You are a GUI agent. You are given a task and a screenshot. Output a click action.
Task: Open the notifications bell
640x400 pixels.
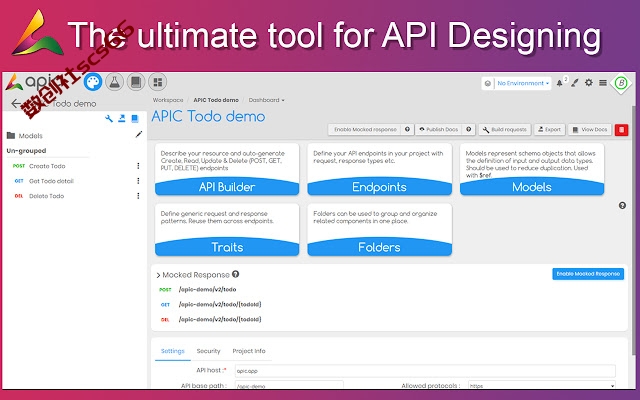pos(560,83)
